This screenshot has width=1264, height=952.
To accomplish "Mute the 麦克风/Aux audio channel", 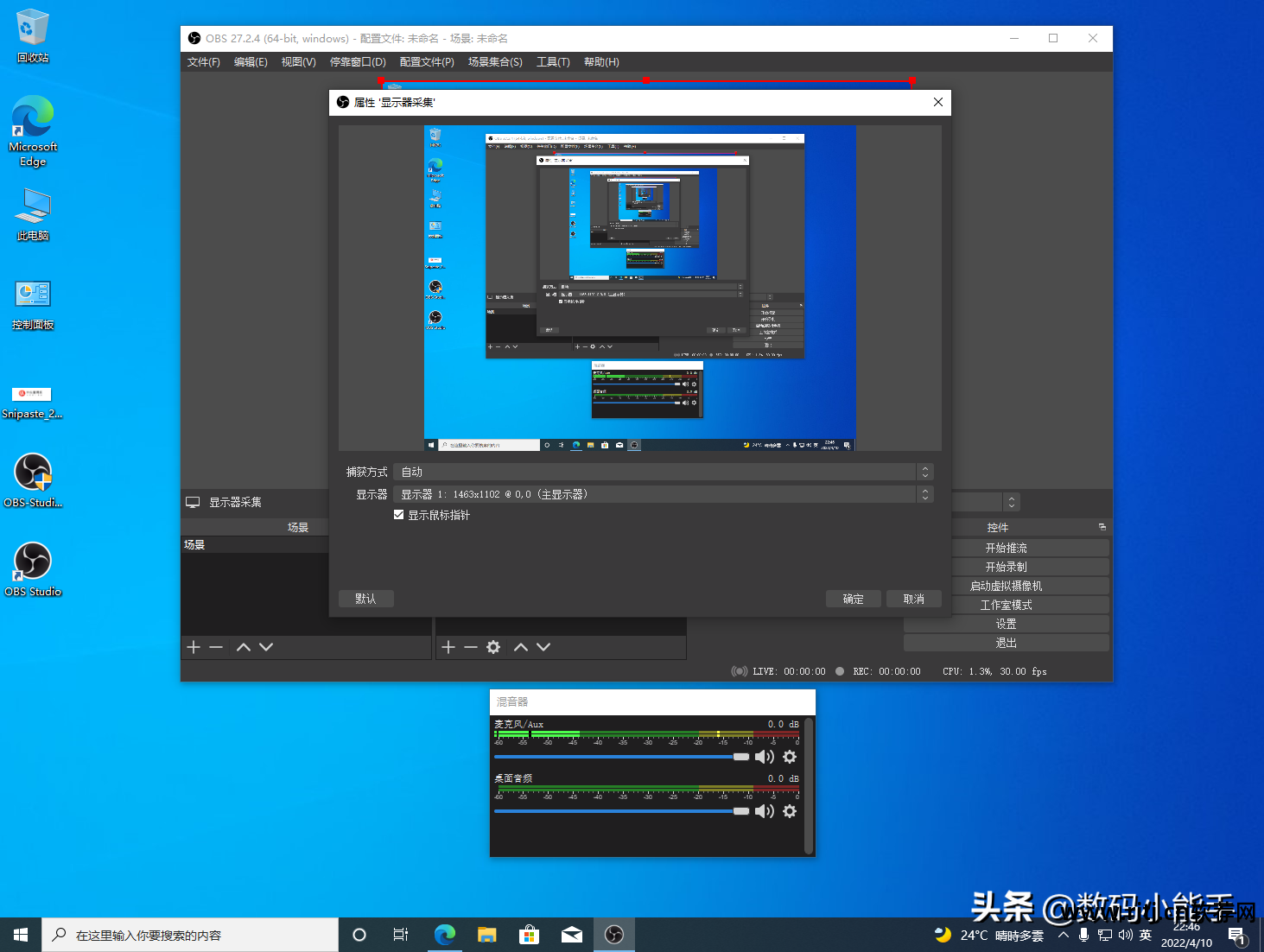I will click(x=765, y=757).
